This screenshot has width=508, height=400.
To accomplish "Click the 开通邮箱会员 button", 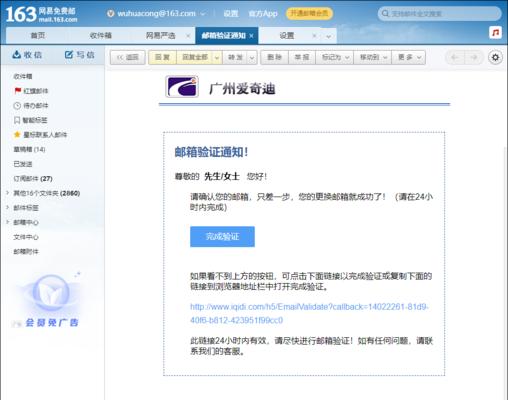I will tap(309, 13).
